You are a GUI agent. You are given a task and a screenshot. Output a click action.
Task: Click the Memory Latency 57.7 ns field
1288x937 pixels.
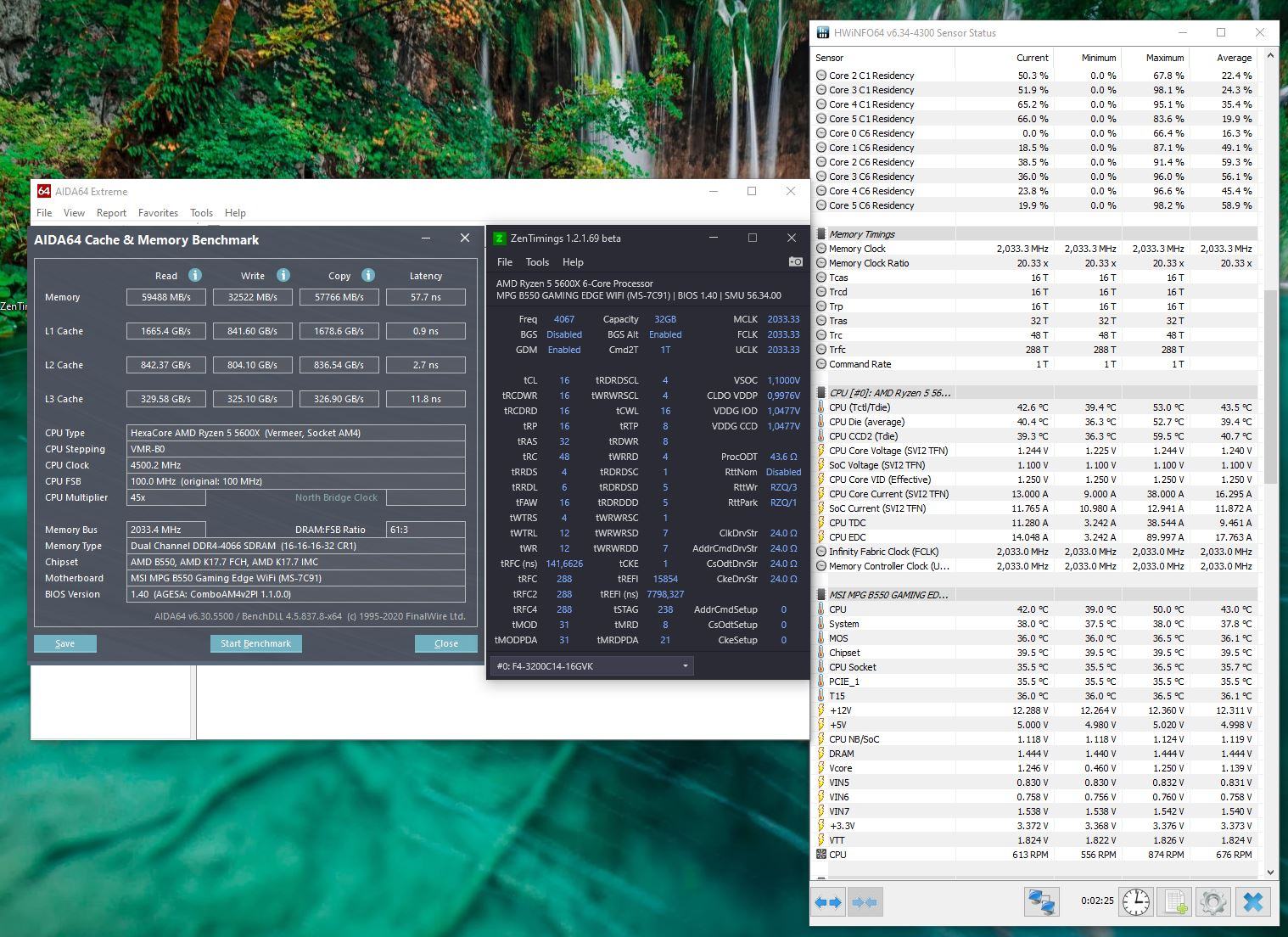(x=426, y=297)
